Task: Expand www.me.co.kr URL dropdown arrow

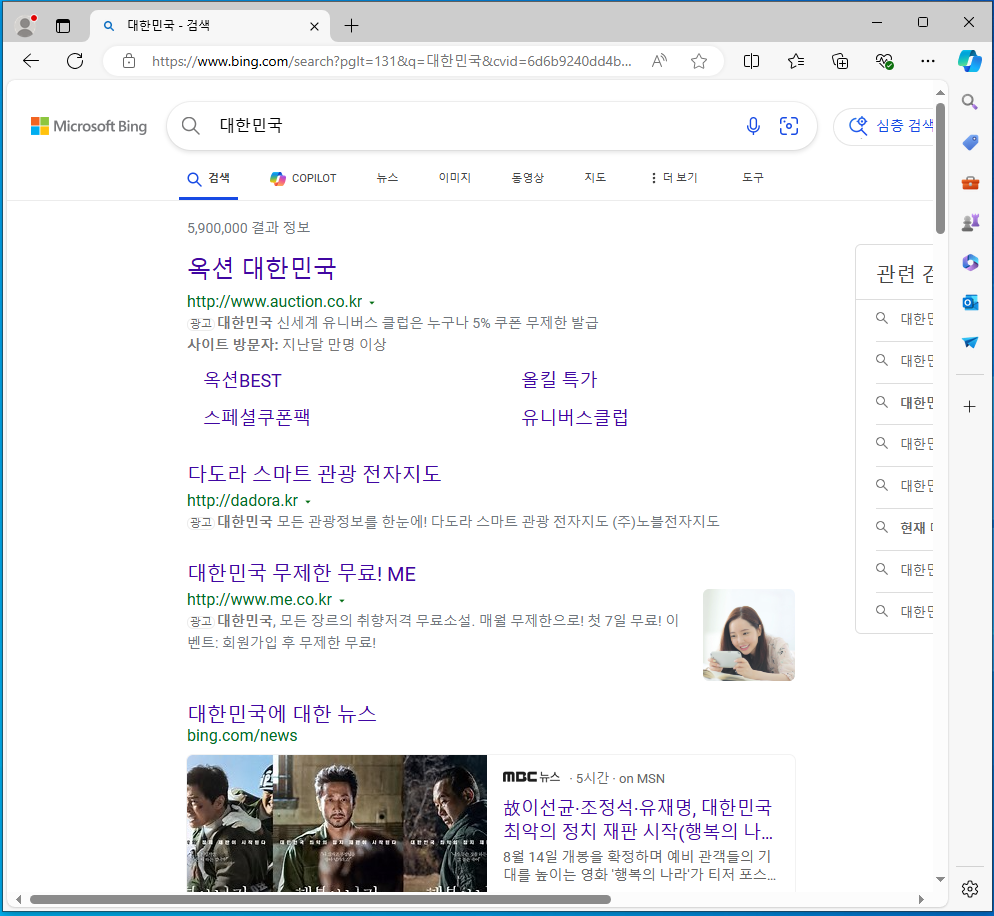Action: (342, 600)
